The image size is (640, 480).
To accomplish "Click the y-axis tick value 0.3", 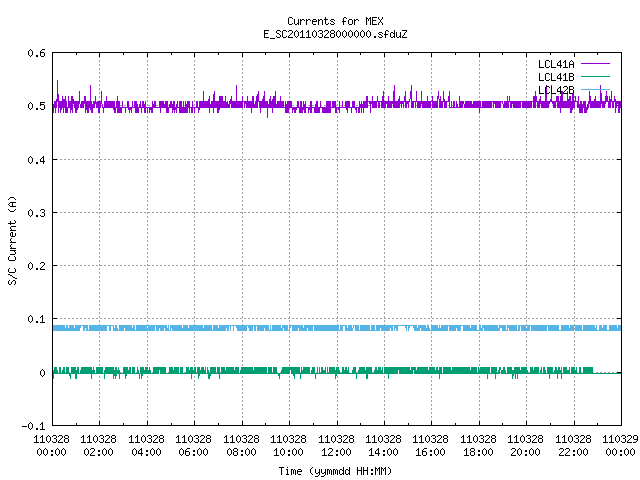I will click(x=36, y=213).
